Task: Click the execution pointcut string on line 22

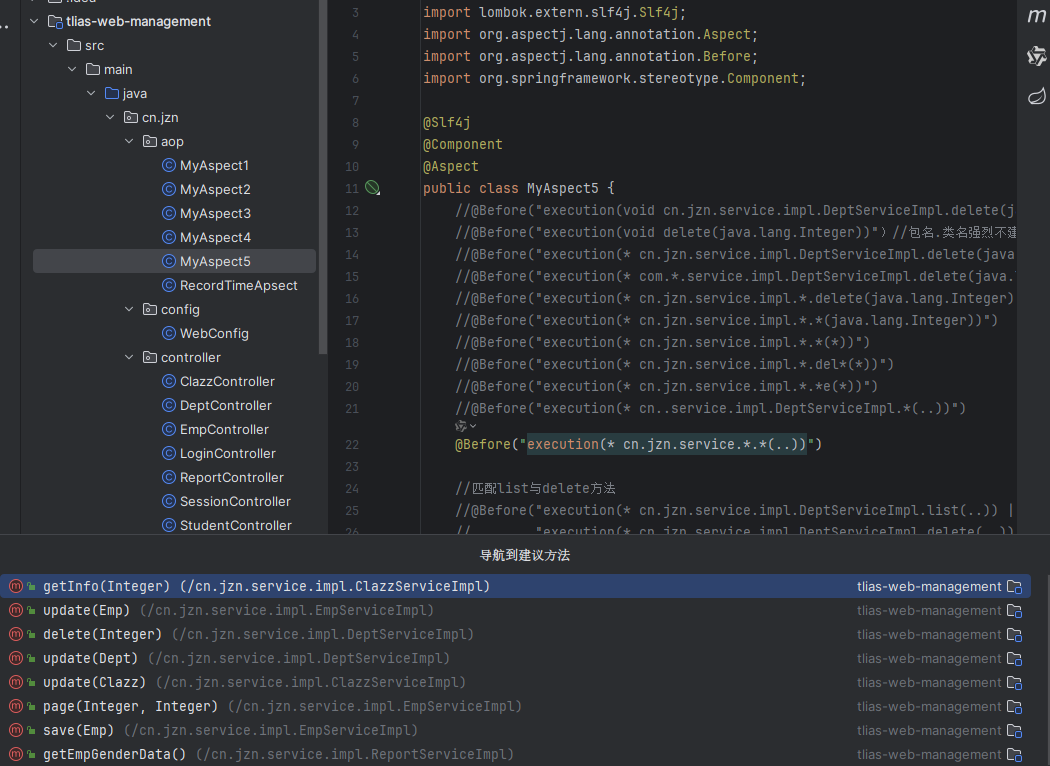Action: click(666, 445)
